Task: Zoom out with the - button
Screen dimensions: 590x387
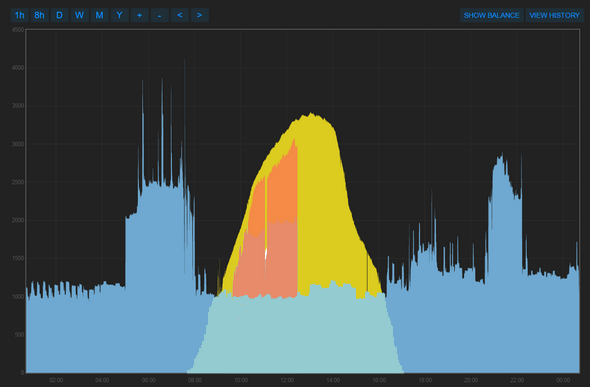Action: coord(160,15)
